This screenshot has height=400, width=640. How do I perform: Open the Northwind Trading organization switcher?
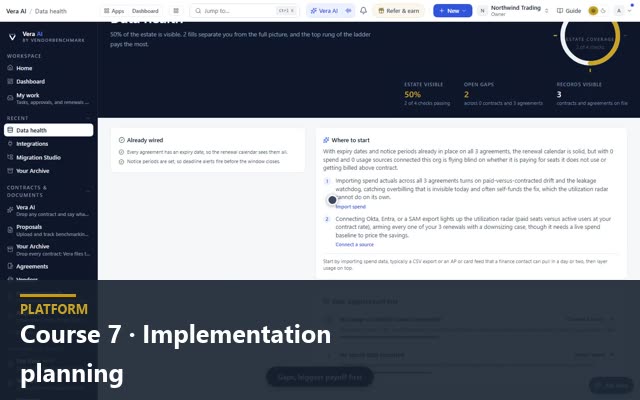[x=513, y=11]
